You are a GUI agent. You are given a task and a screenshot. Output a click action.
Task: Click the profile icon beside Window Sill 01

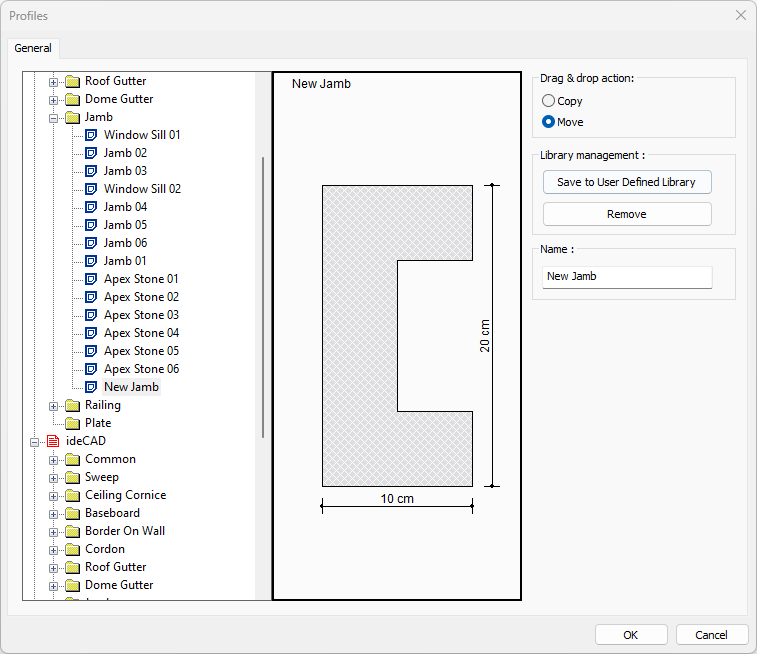pos(91,135)
